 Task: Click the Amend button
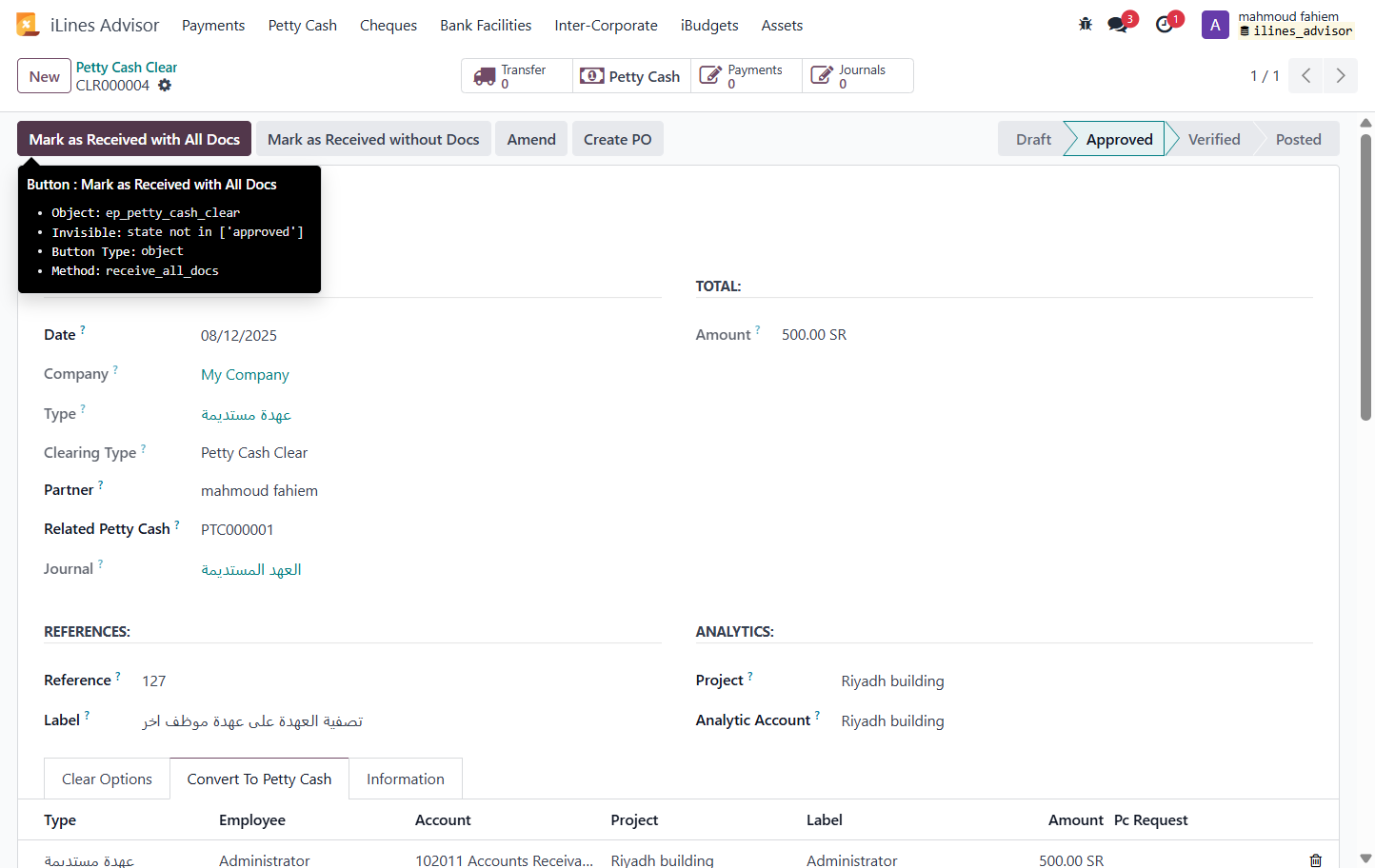(x=531, y=139)
